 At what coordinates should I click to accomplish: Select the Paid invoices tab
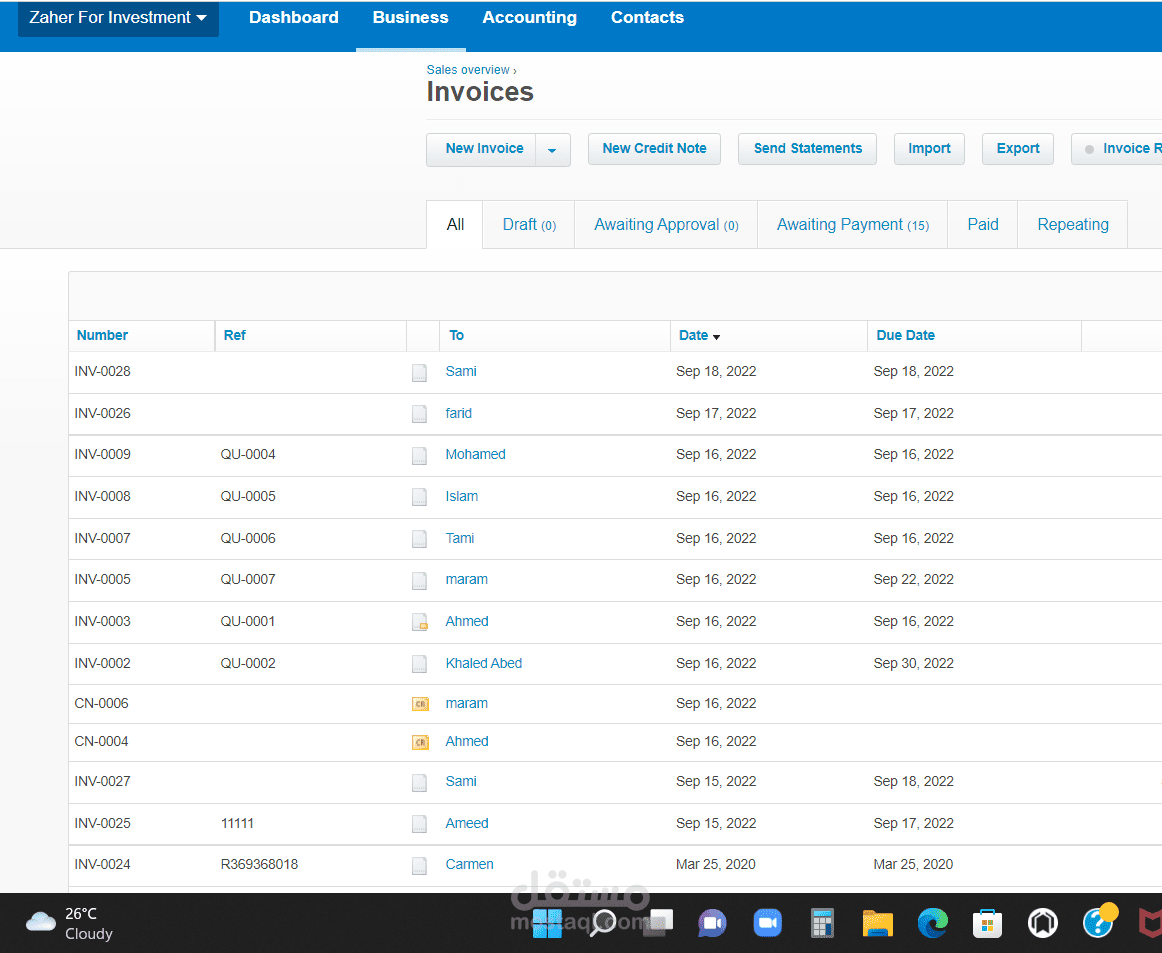[982, 224]
